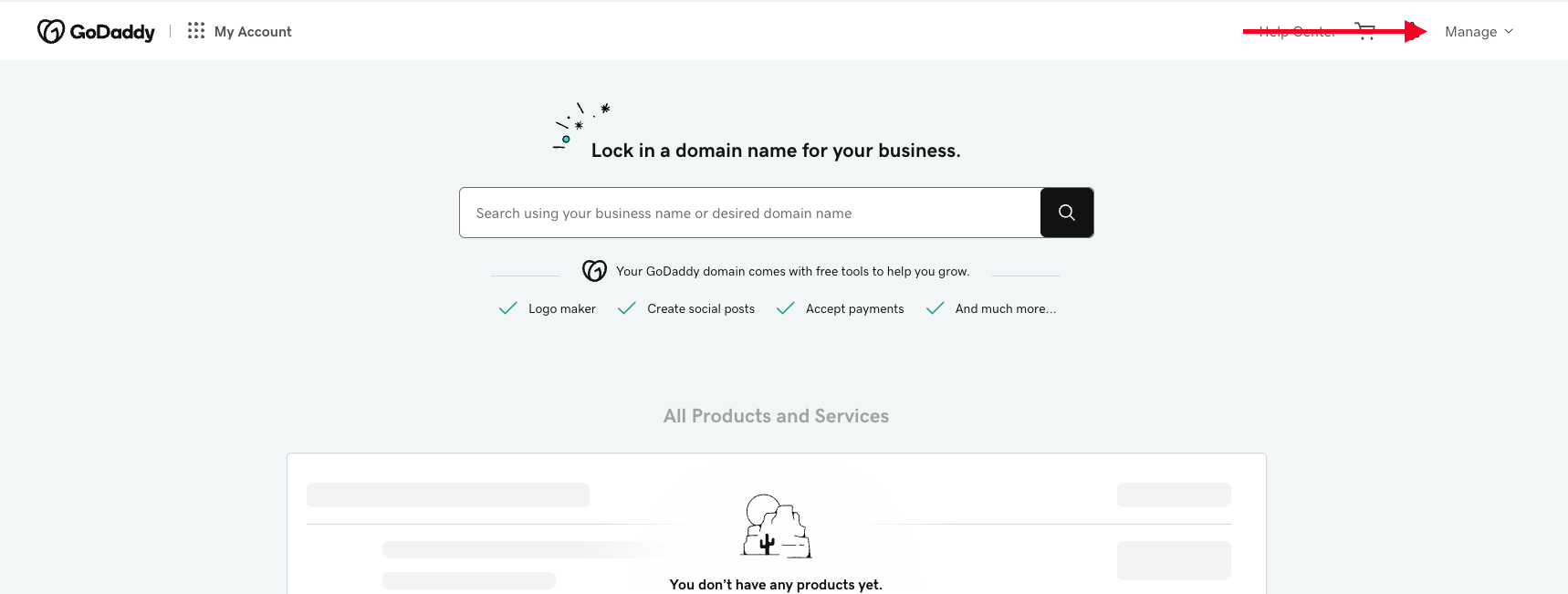Expand the Manage dropdown menu
The height and width of the screenshot is (594, 1568).
(1479, 32)
